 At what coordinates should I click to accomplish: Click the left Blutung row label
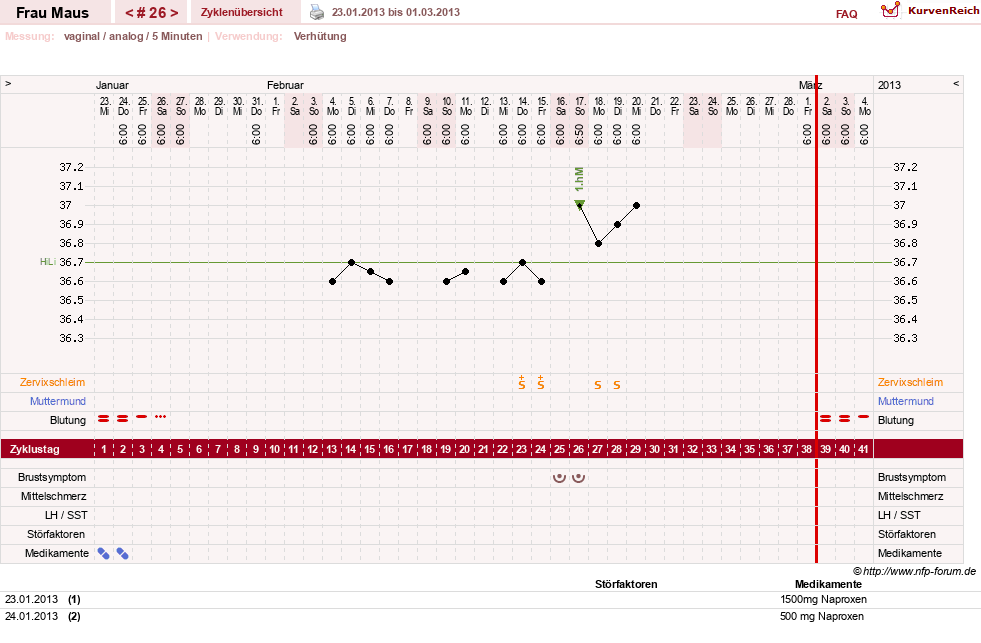(x=68, y=420)
